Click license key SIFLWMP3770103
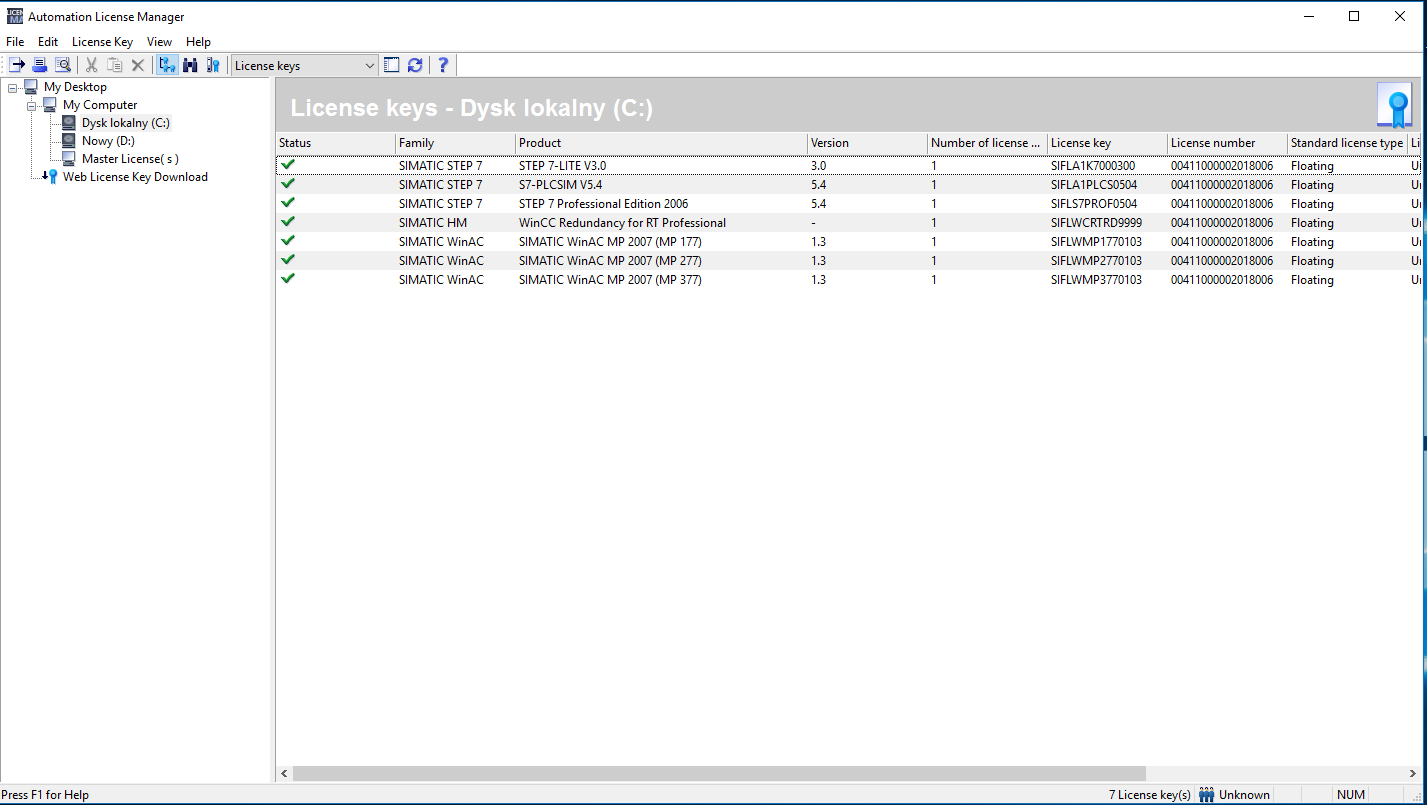 point(1096,280)
